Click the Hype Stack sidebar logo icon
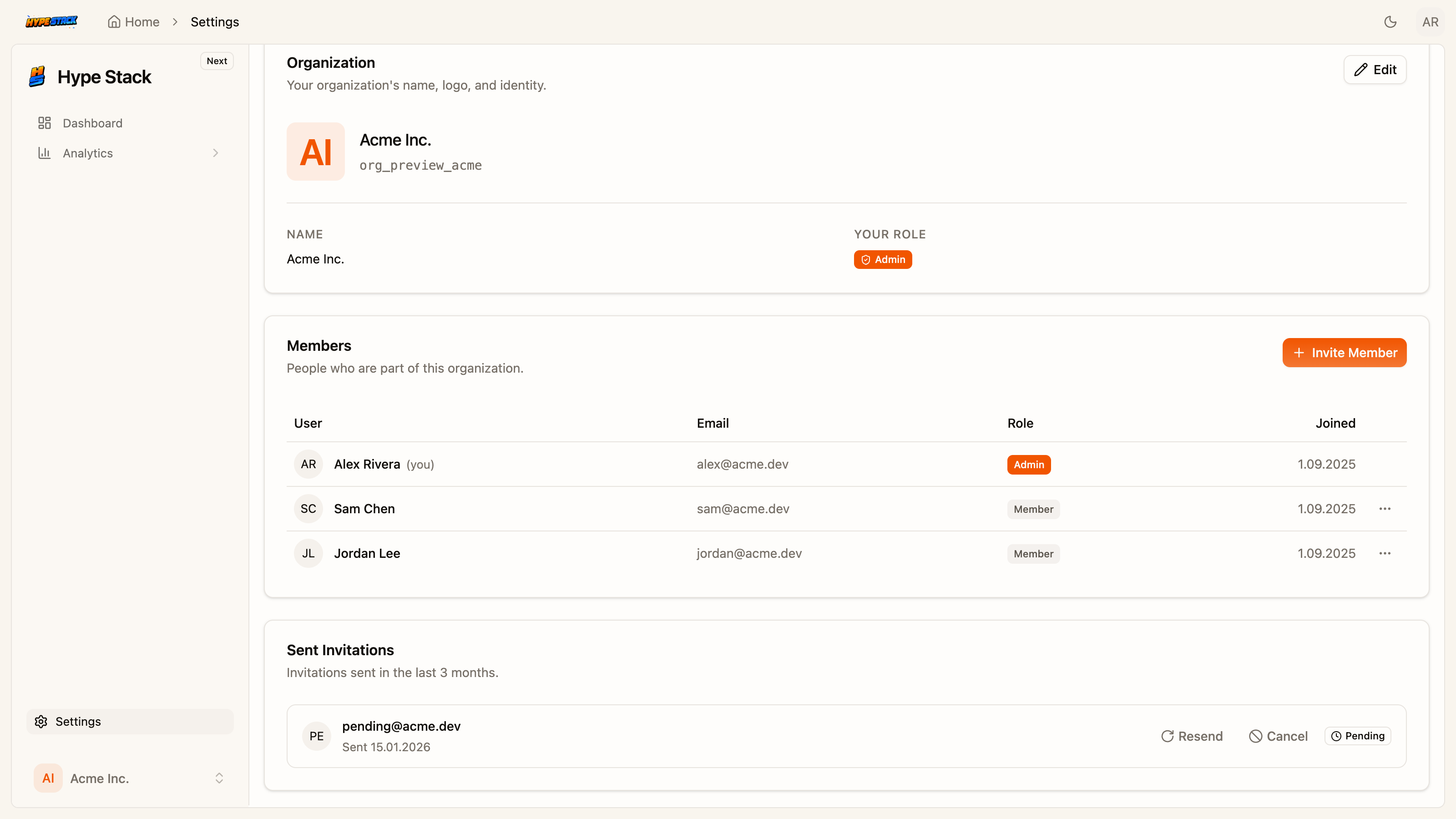Viewport: 1456px width, 819px height. tap(38, 76)
